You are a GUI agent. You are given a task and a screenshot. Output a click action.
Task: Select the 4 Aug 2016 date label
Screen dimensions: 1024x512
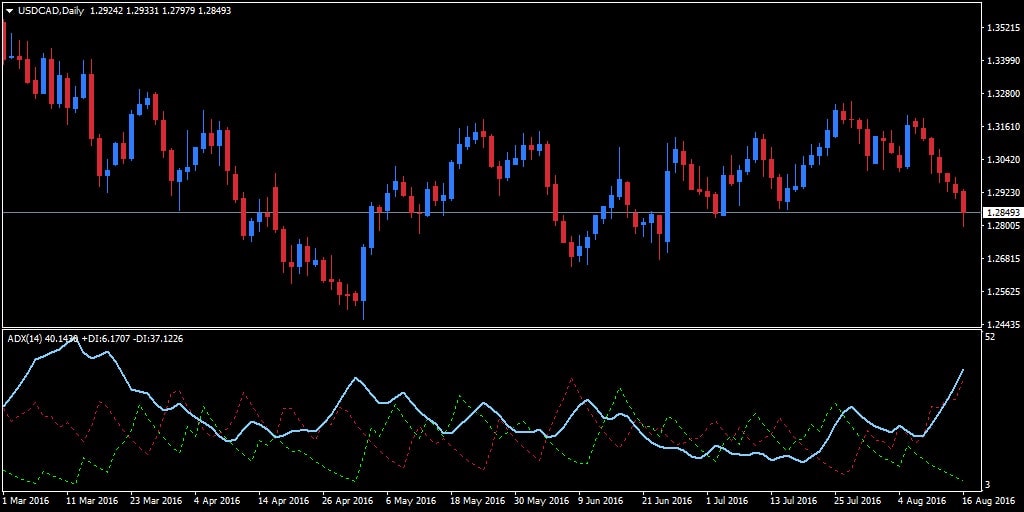[x=921, y=501]
